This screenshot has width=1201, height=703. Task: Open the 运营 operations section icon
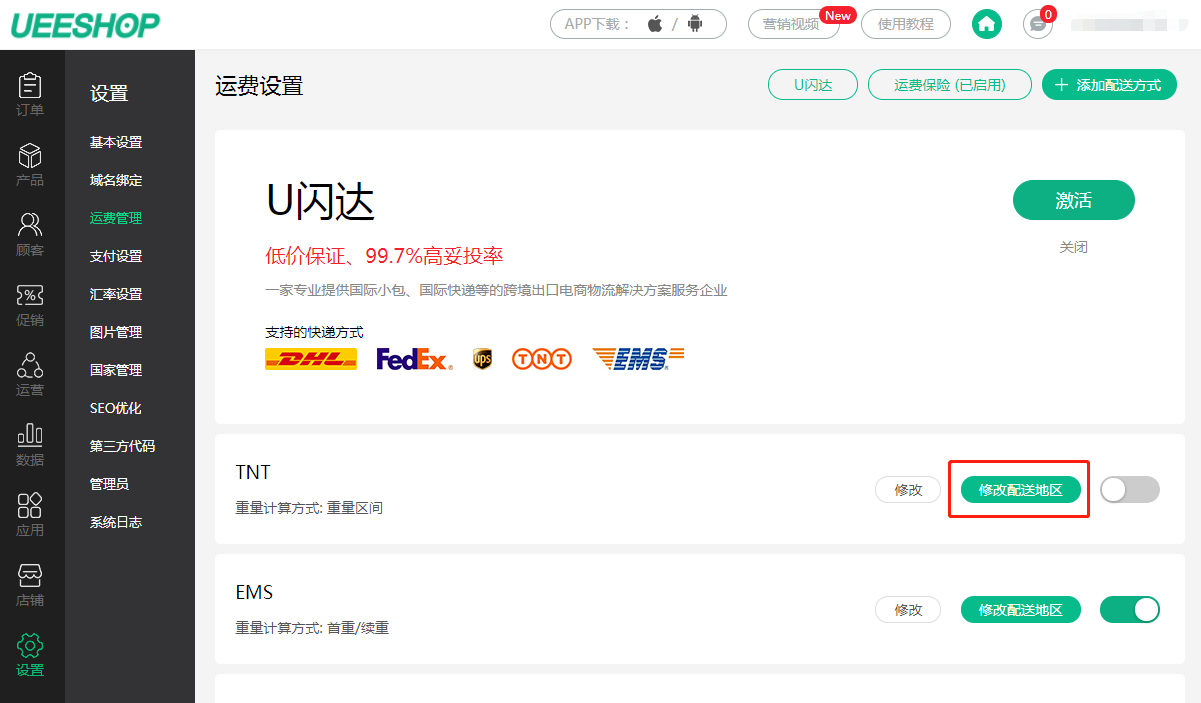click(30, 365)
